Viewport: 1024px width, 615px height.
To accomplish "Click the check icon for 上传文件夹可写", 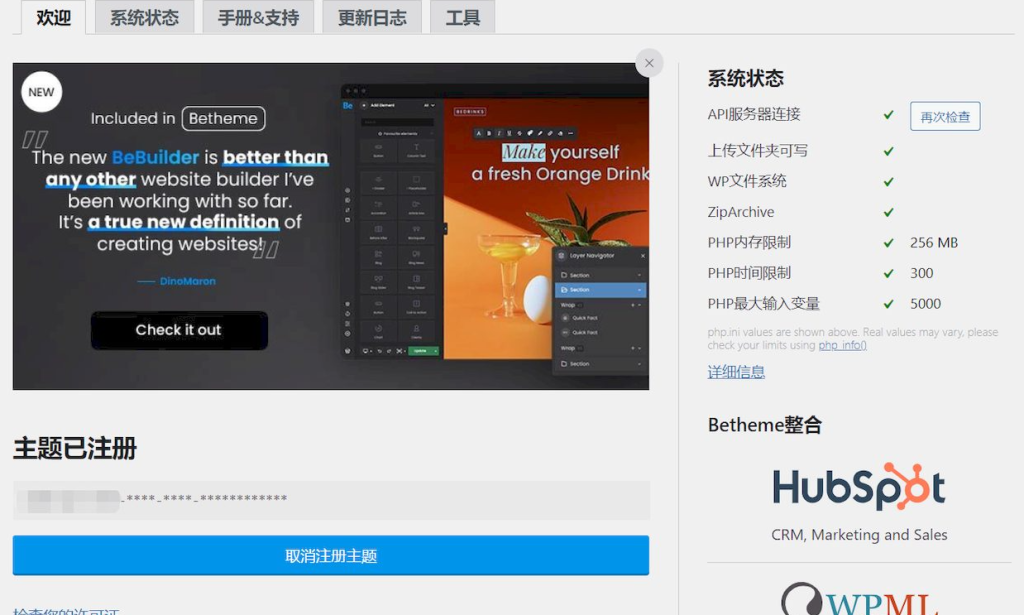I will [888, 151].
